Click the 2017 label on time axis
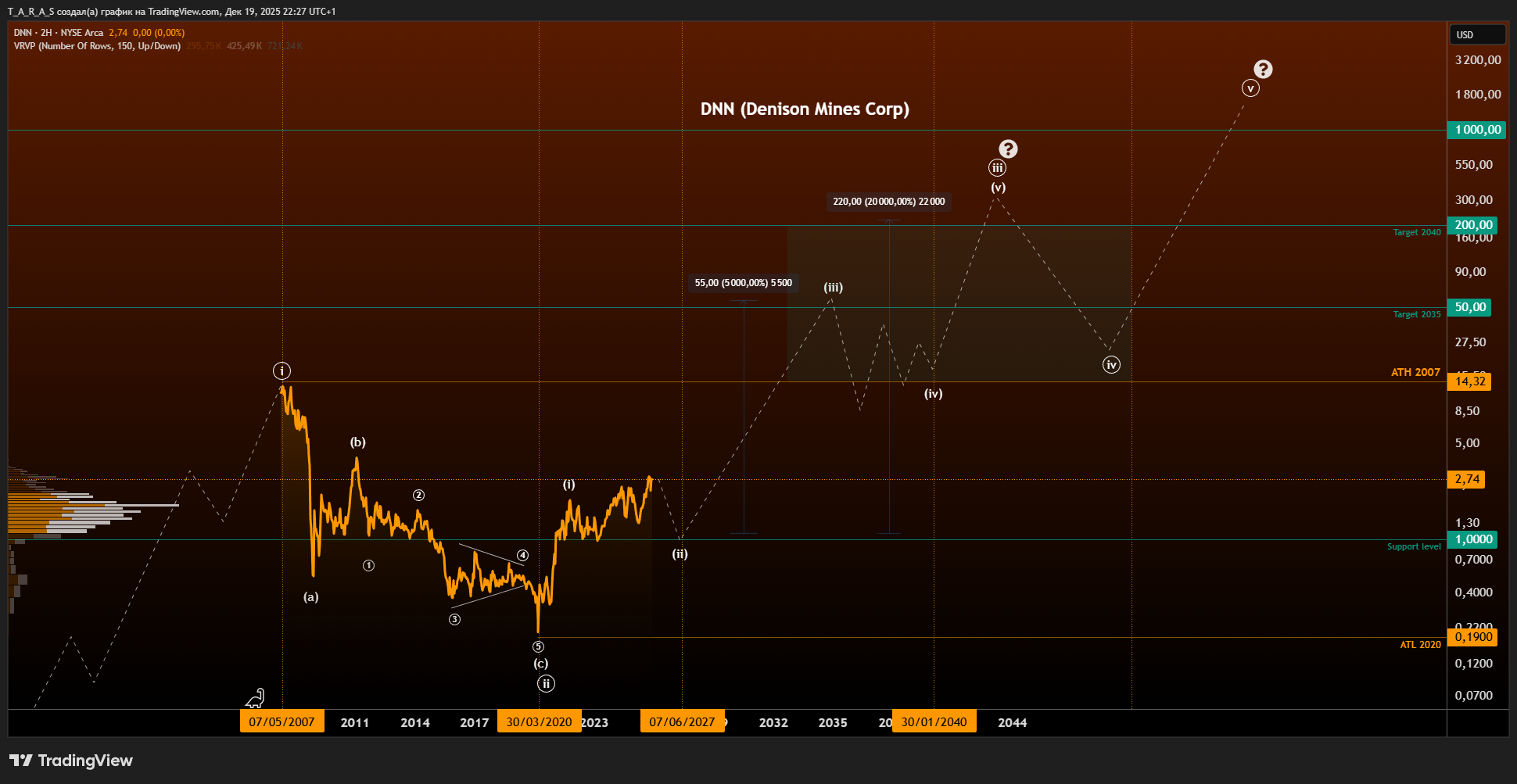Viewport: 1517px width, 784px height. (x=475, y=723)
